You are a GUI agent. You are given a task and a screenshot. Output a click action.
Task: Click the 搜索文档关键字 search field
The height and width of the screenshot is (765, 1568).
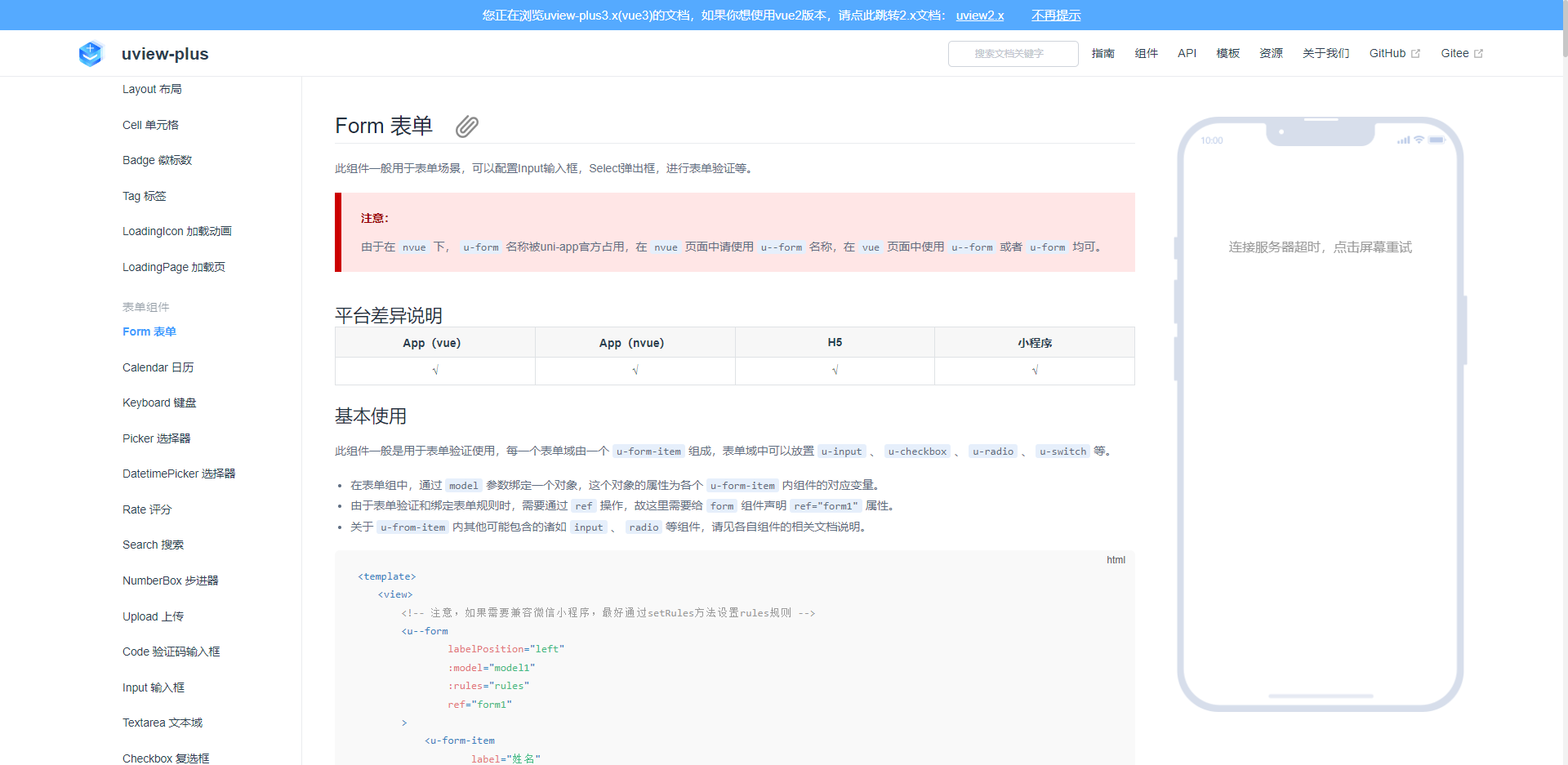tap(1013, 53)
